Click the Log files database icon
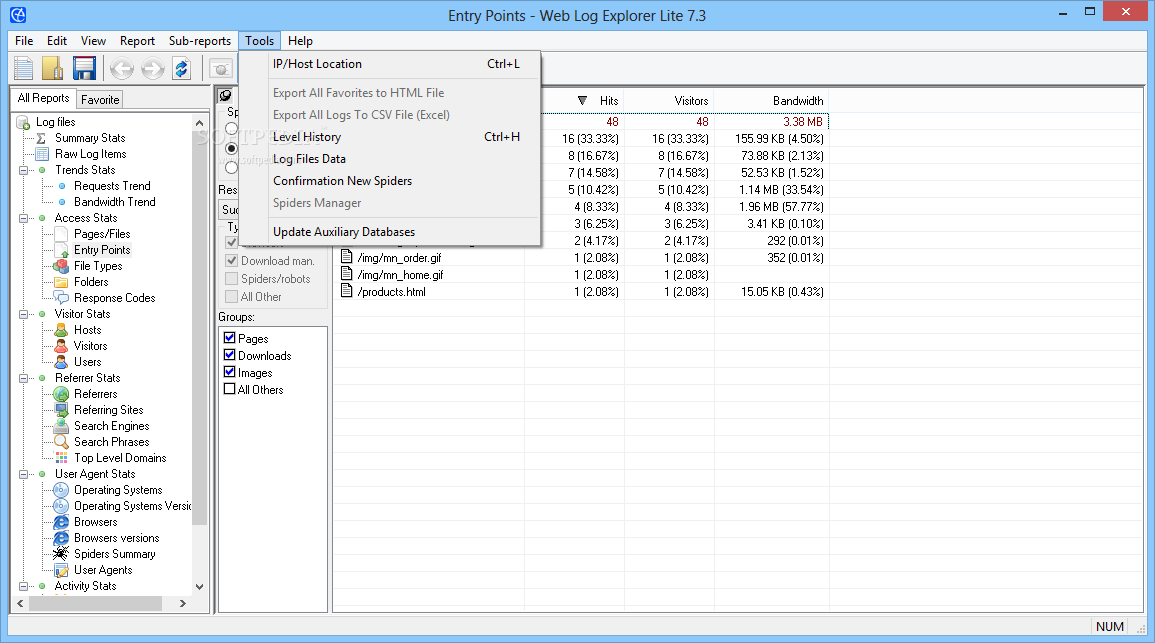Screen dimensions: 1155x643 [23, 122]
